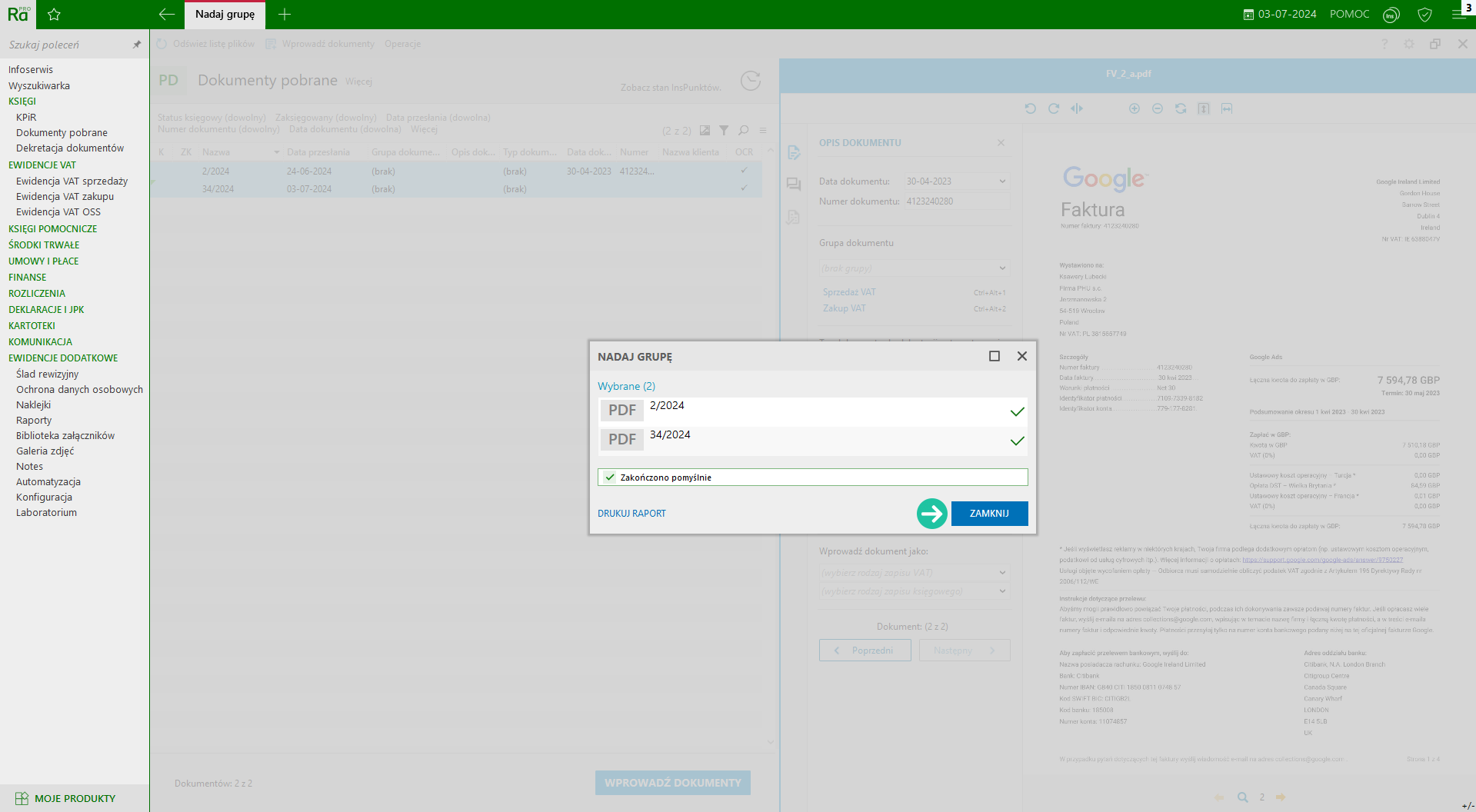Click the description note side icon
This screenshot has height=812, width=1476.
tap(794, 152)
